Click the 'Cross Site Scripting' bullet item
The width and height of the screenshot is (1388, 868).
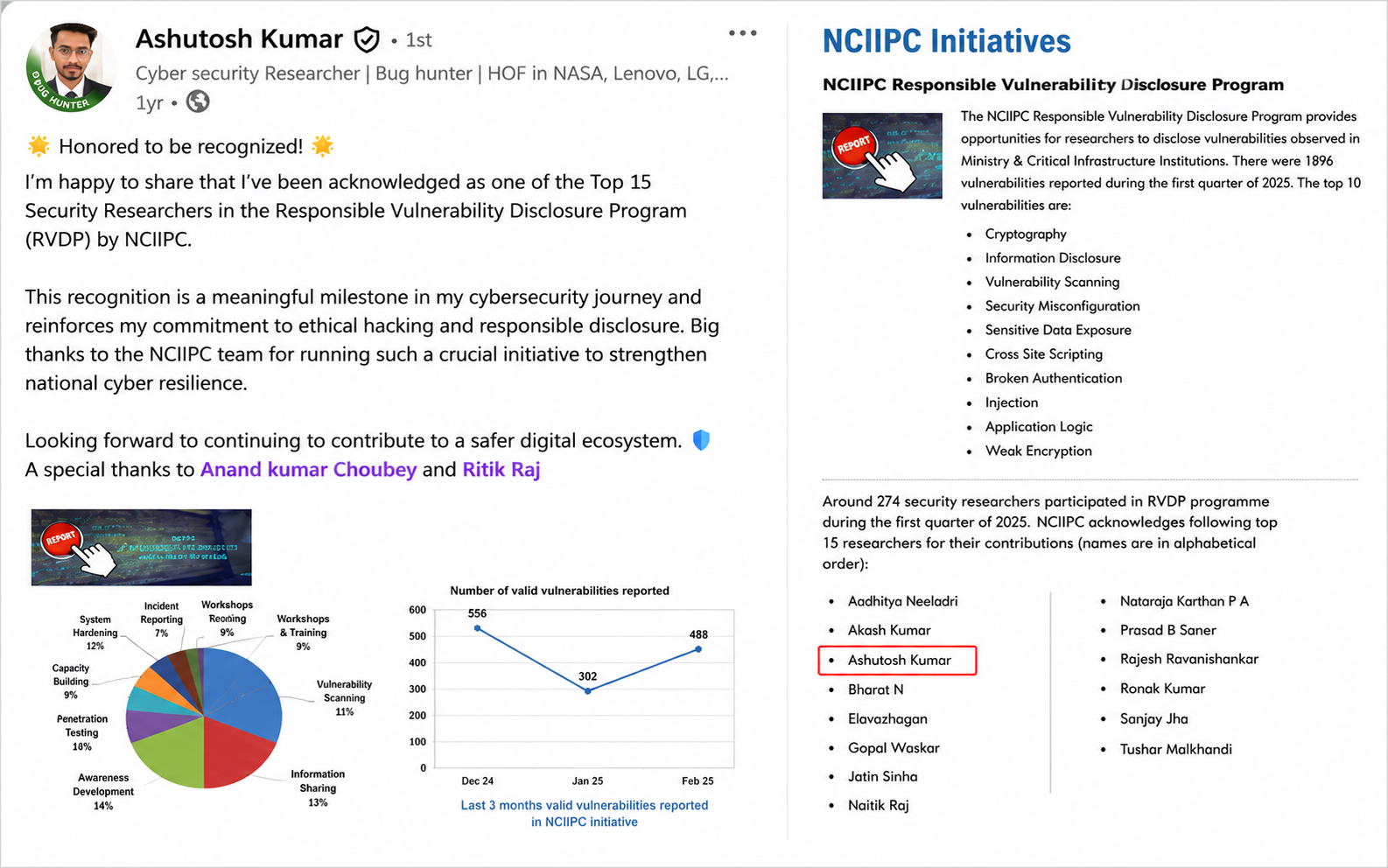pos(1044,354)
